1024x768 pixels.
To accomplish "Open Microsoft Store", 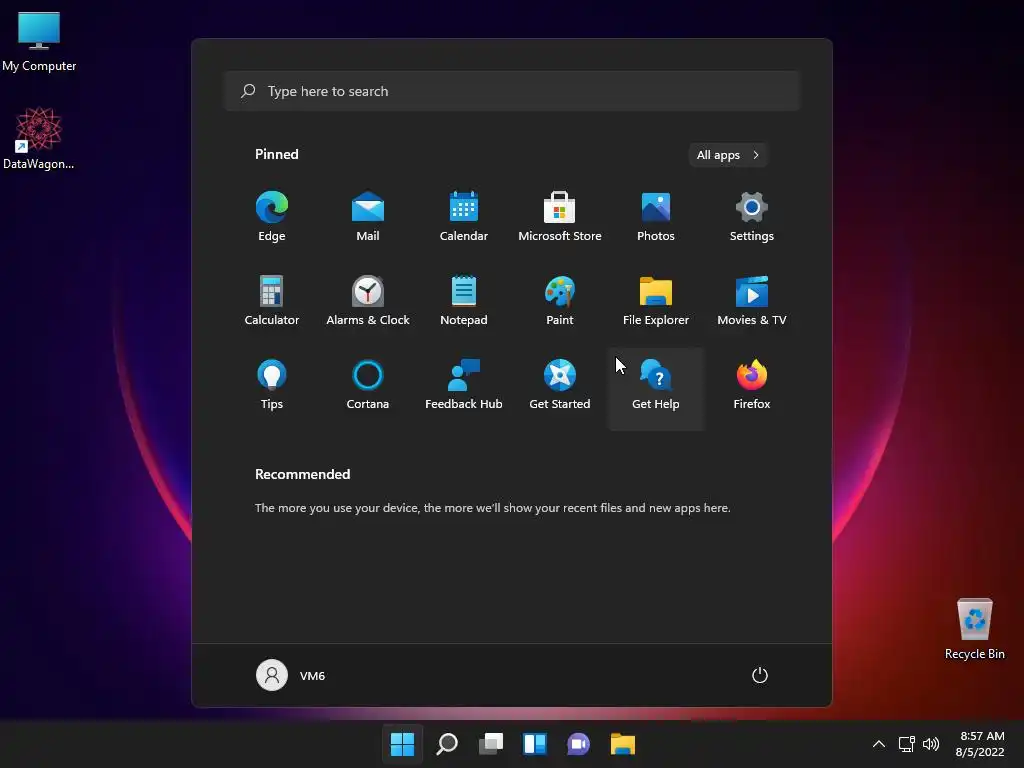I will (560, 217).
